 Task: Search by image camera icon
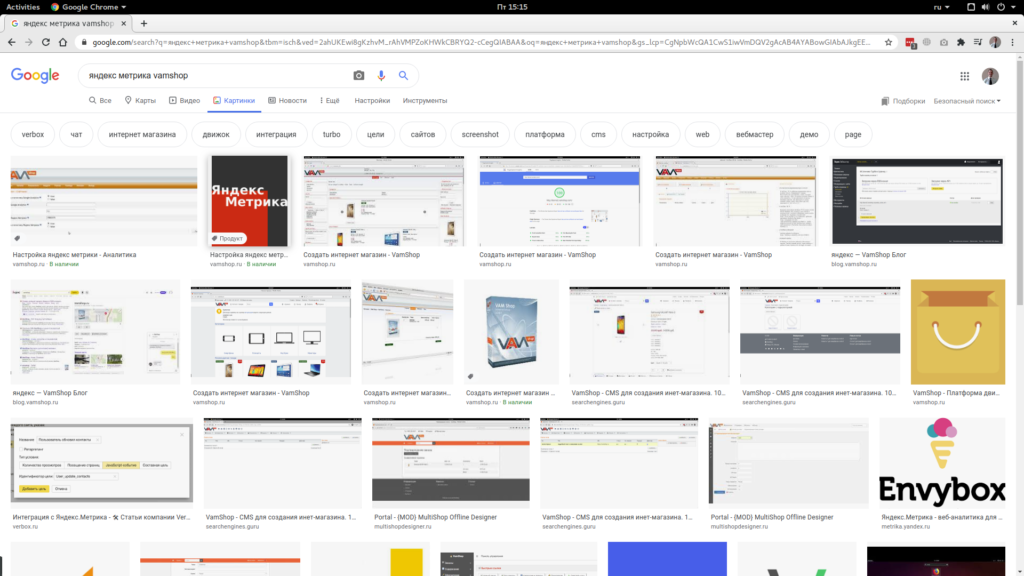pyautogui.click(x=359, y=76)
